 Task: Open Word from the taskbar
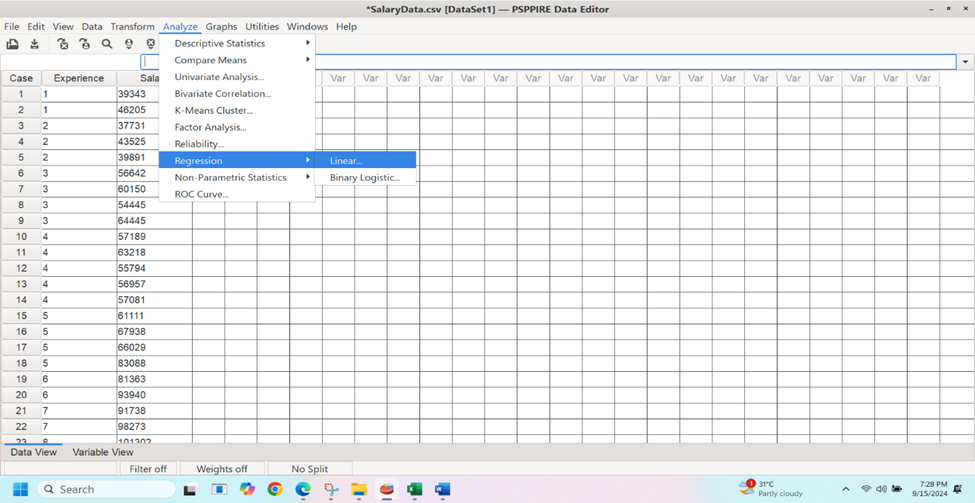[x=443, y=489]
